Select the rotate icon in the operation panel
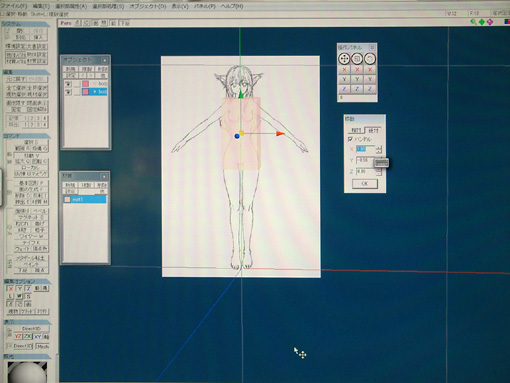Image resolution: width=510 pixels, height=383 pixels. (x=369, y=59)
